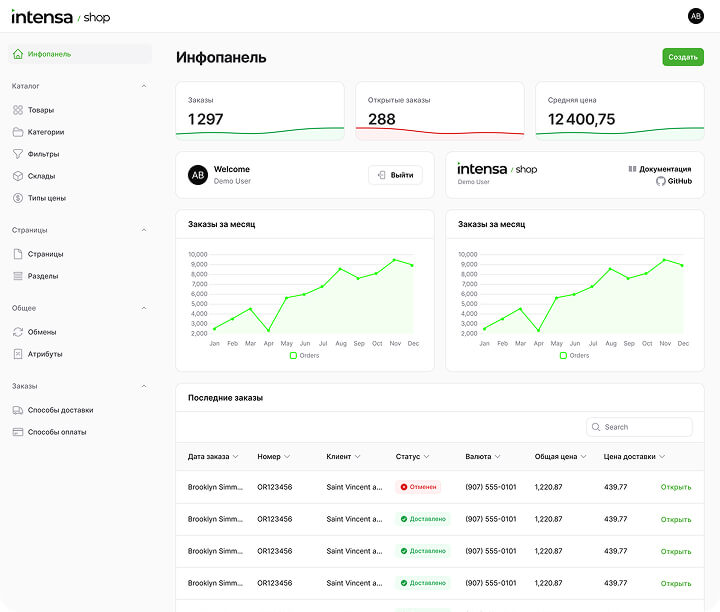Click the Фильтры funnel icon
The image size is (720, 612).
point(18,154)
